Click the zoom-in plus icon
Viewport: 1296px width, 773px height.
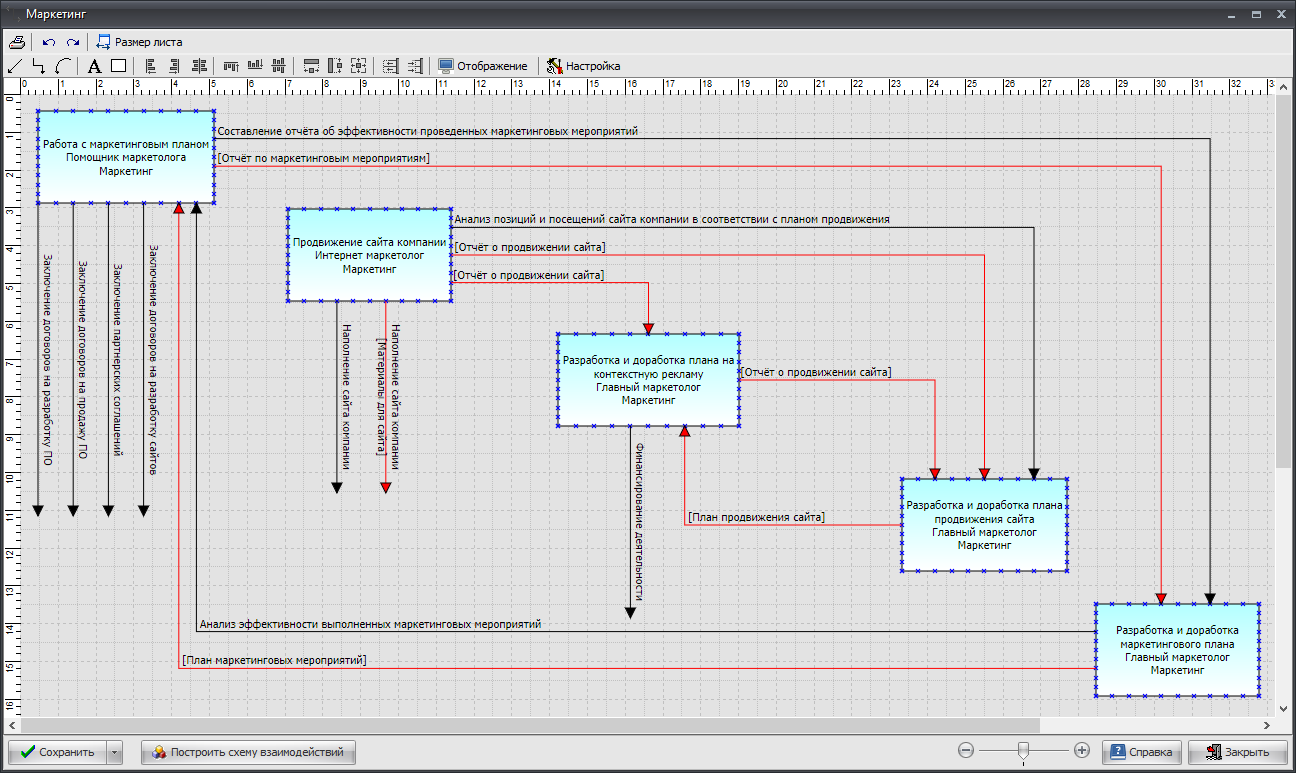pyautogui.click(x=1081, y=750)
